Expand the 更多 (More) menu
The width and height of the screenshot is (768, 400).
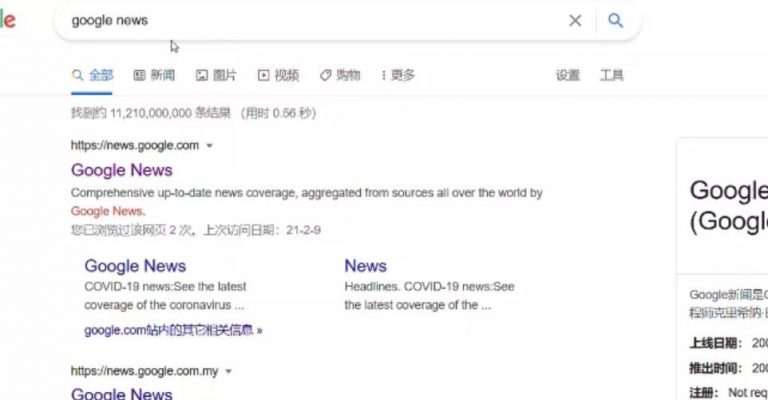pos(397,75)
